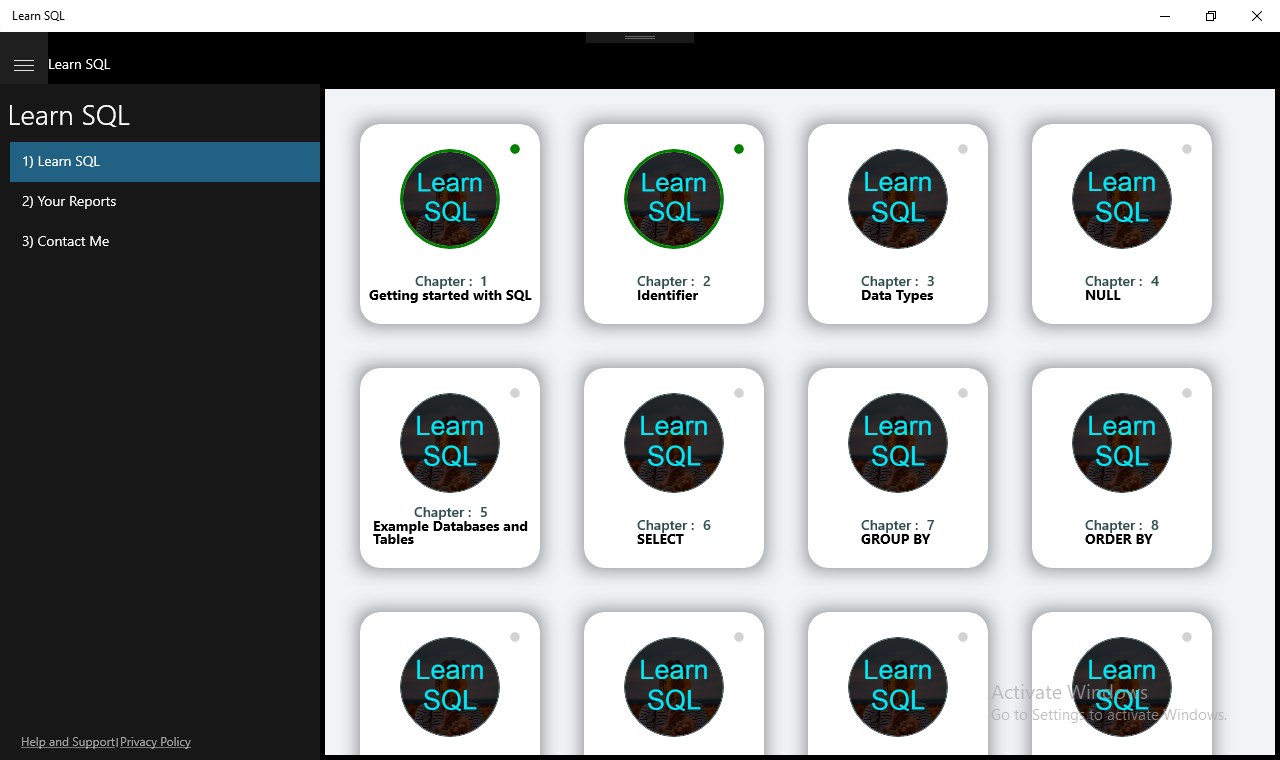
Task: Click the Learn SQL logo on Chapter 8 ORDER BY
Action: click(x=1121, y=442)
